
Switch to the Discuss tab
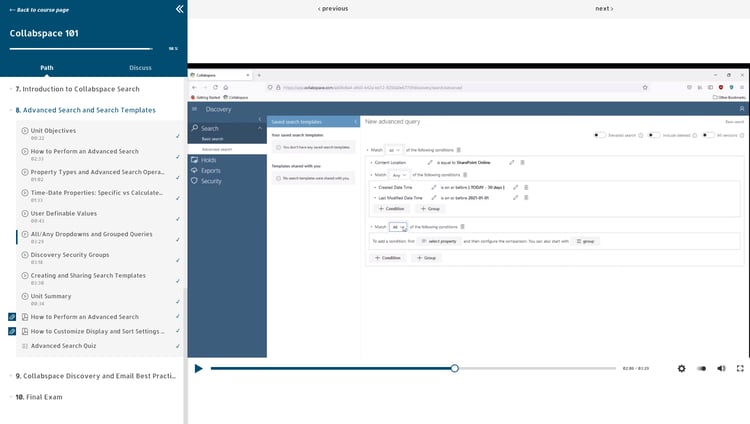(140, 68)
